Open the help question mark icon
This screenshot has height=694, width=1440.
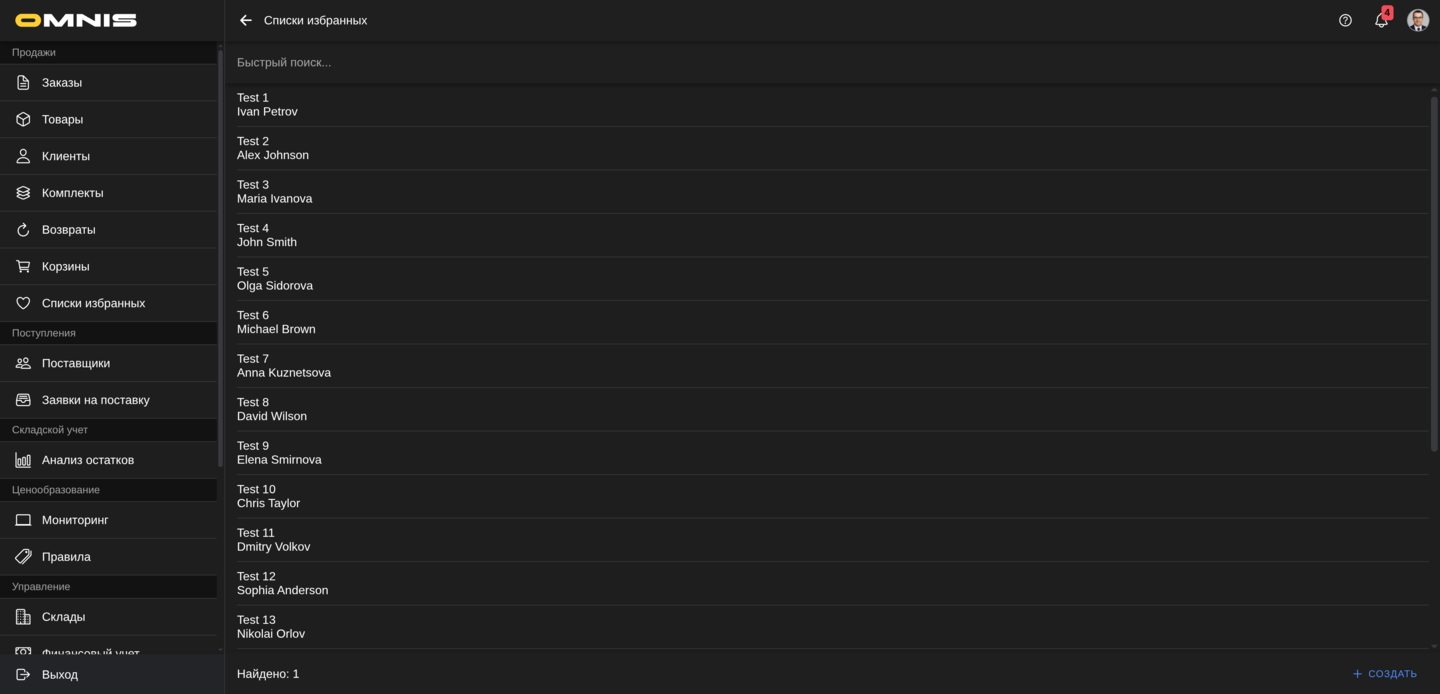click(1345, 20)
